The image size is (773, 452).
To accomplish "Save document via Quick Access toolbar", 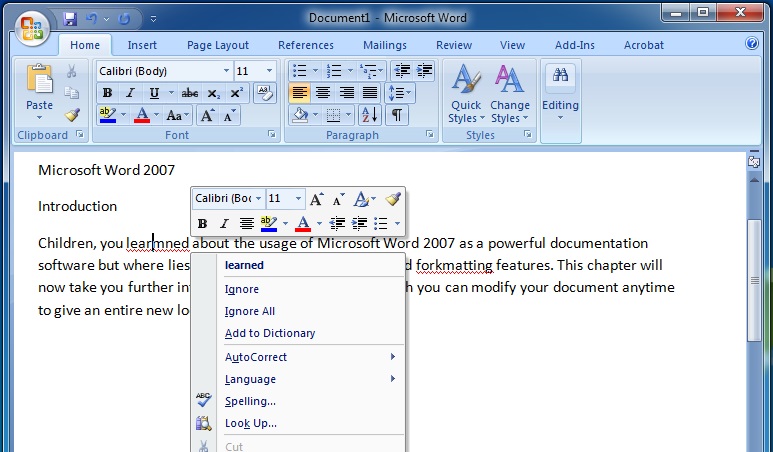I will point(70,19).
